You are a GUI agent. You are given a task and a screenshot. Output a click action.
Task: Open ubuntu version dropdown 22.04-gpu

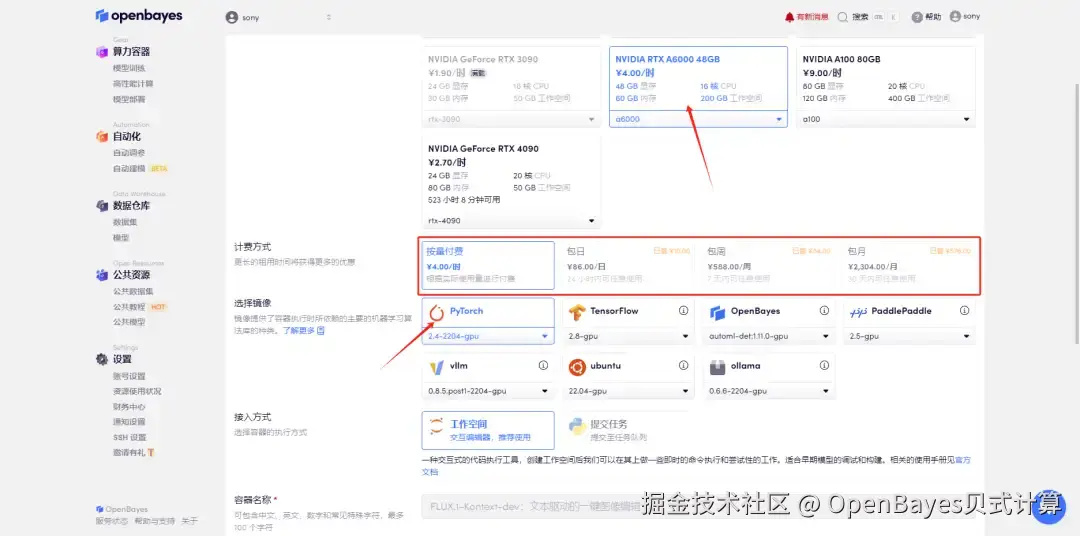click(628, 391)
